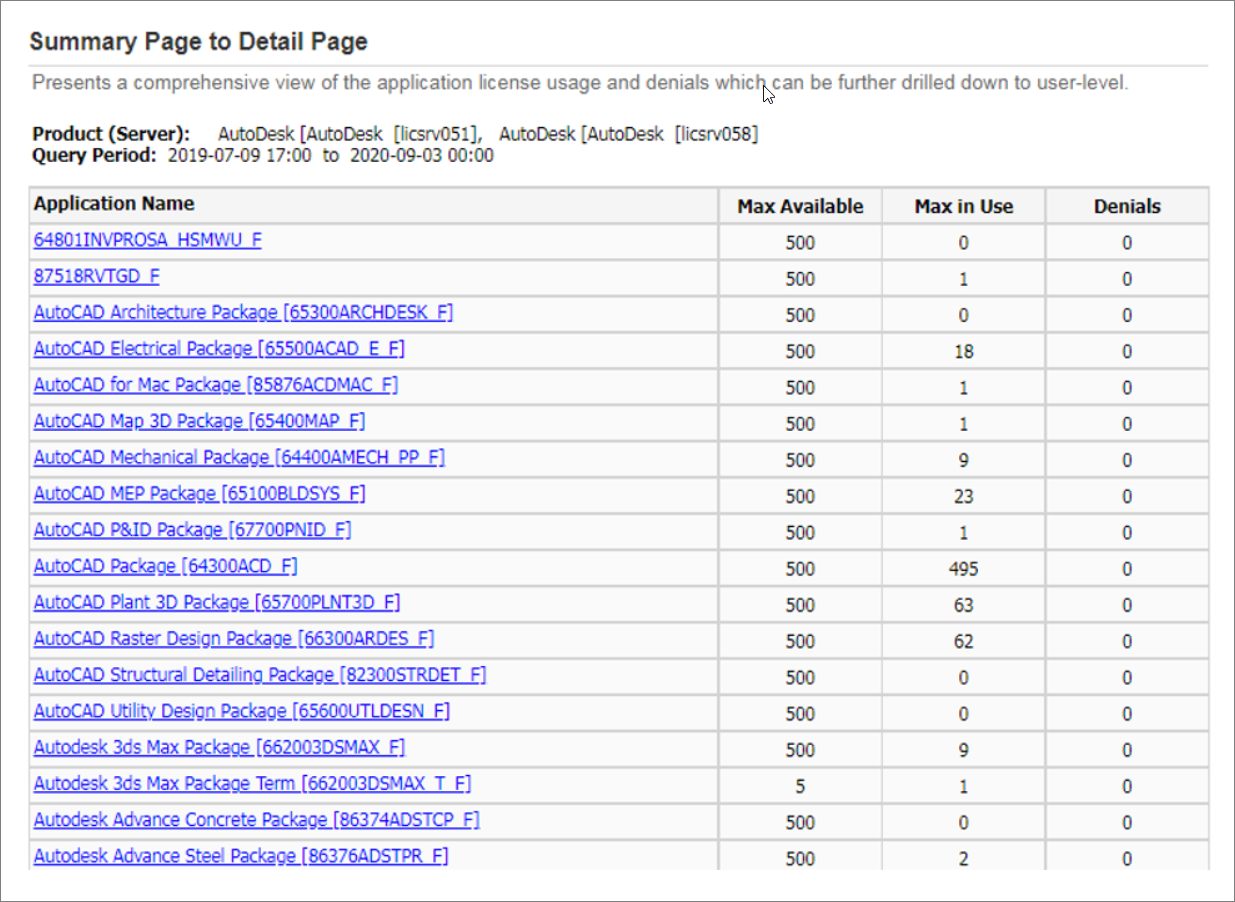Click Denials 0 for AutoCAD Plant 3D Package
1235x902 pixels.
click(x=1127, y=605)
